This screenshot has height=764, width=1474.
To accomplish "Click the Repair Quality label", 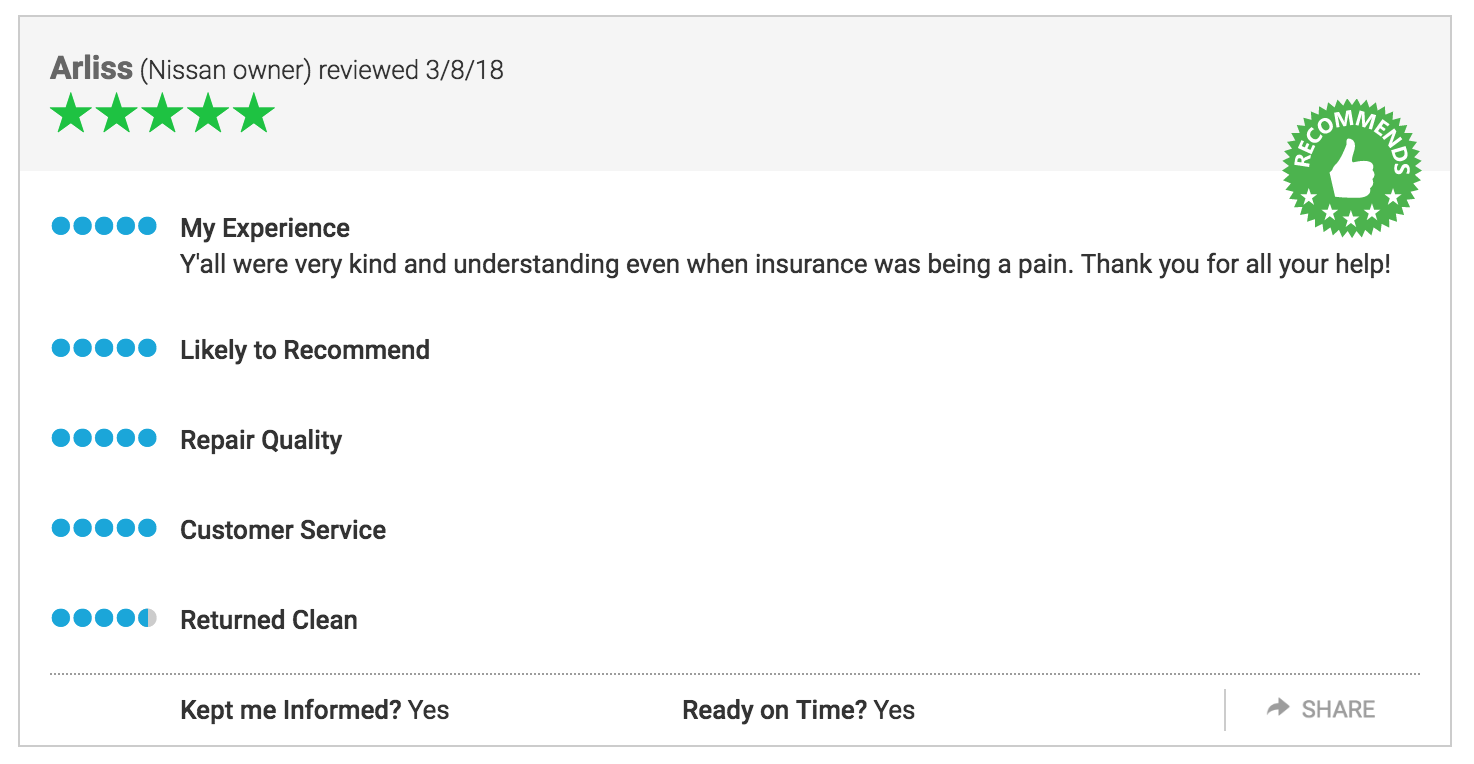I will pos(261,440).
